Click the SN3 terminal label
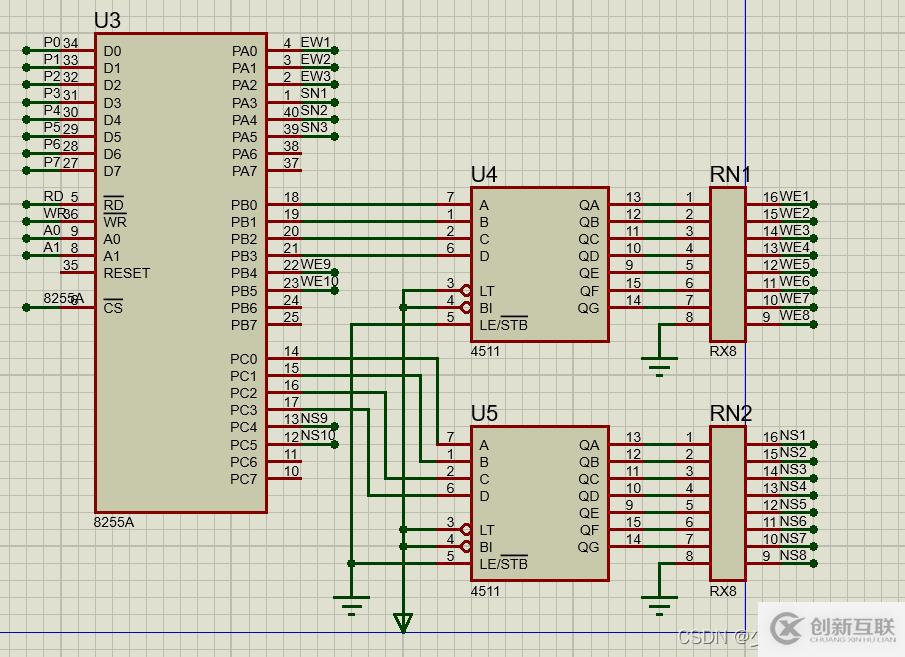The width and height of the screenshot is (905, 657). click(314, 127)
